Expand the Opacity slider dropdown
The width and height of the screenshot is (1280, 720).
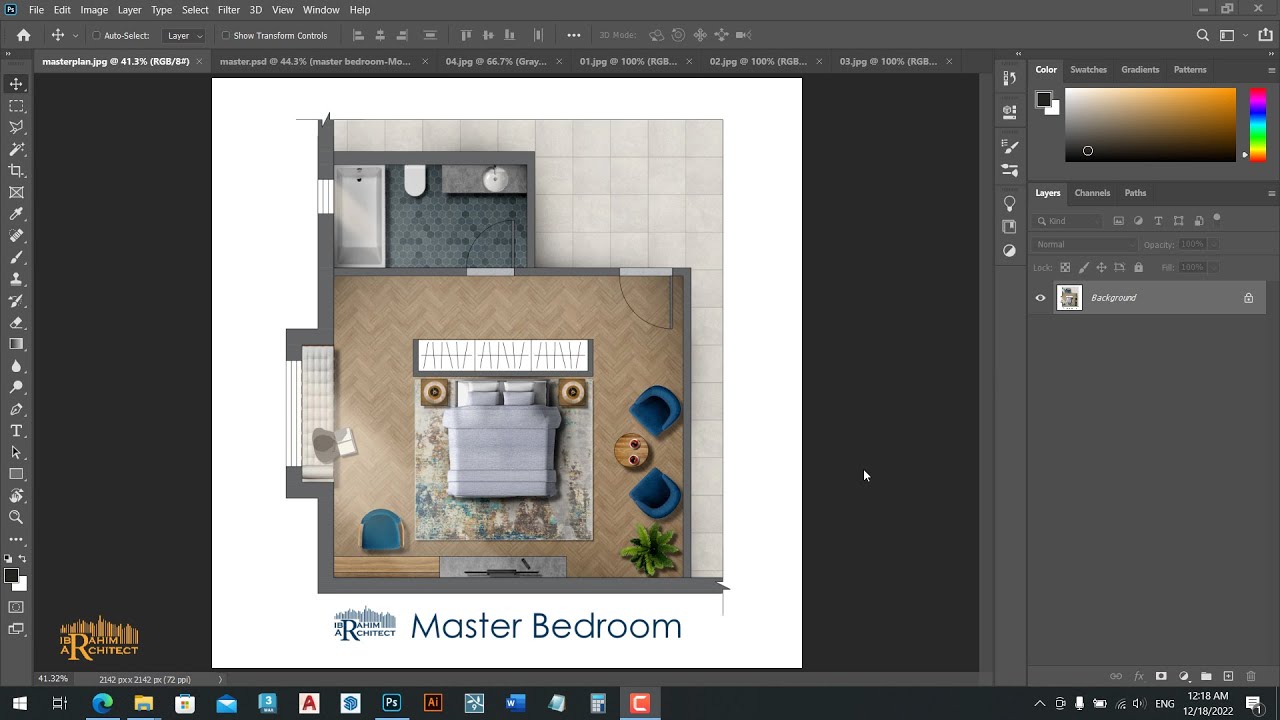[1213, 244]
